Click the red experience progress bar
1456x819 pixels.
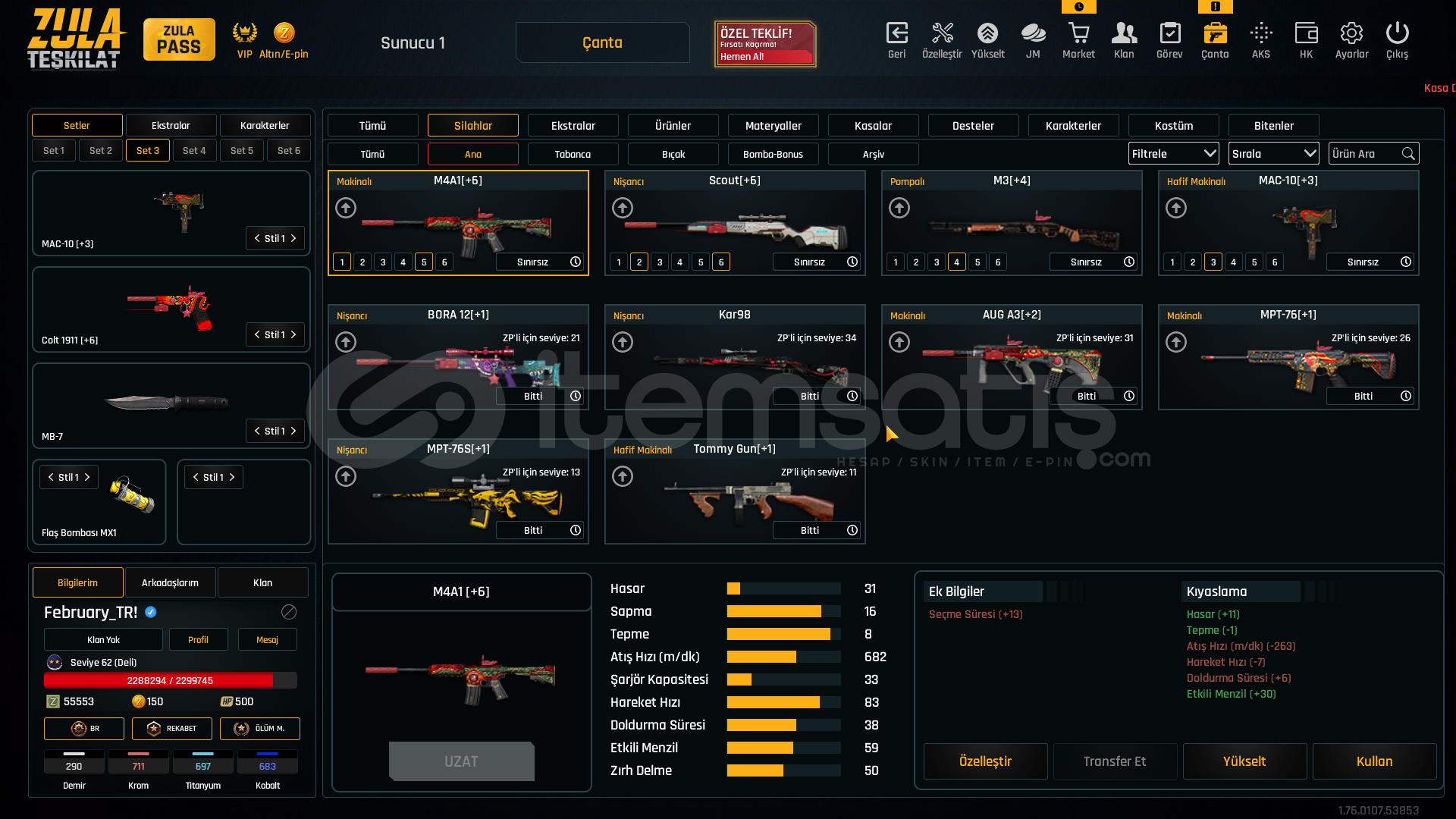tap(171, 680)
